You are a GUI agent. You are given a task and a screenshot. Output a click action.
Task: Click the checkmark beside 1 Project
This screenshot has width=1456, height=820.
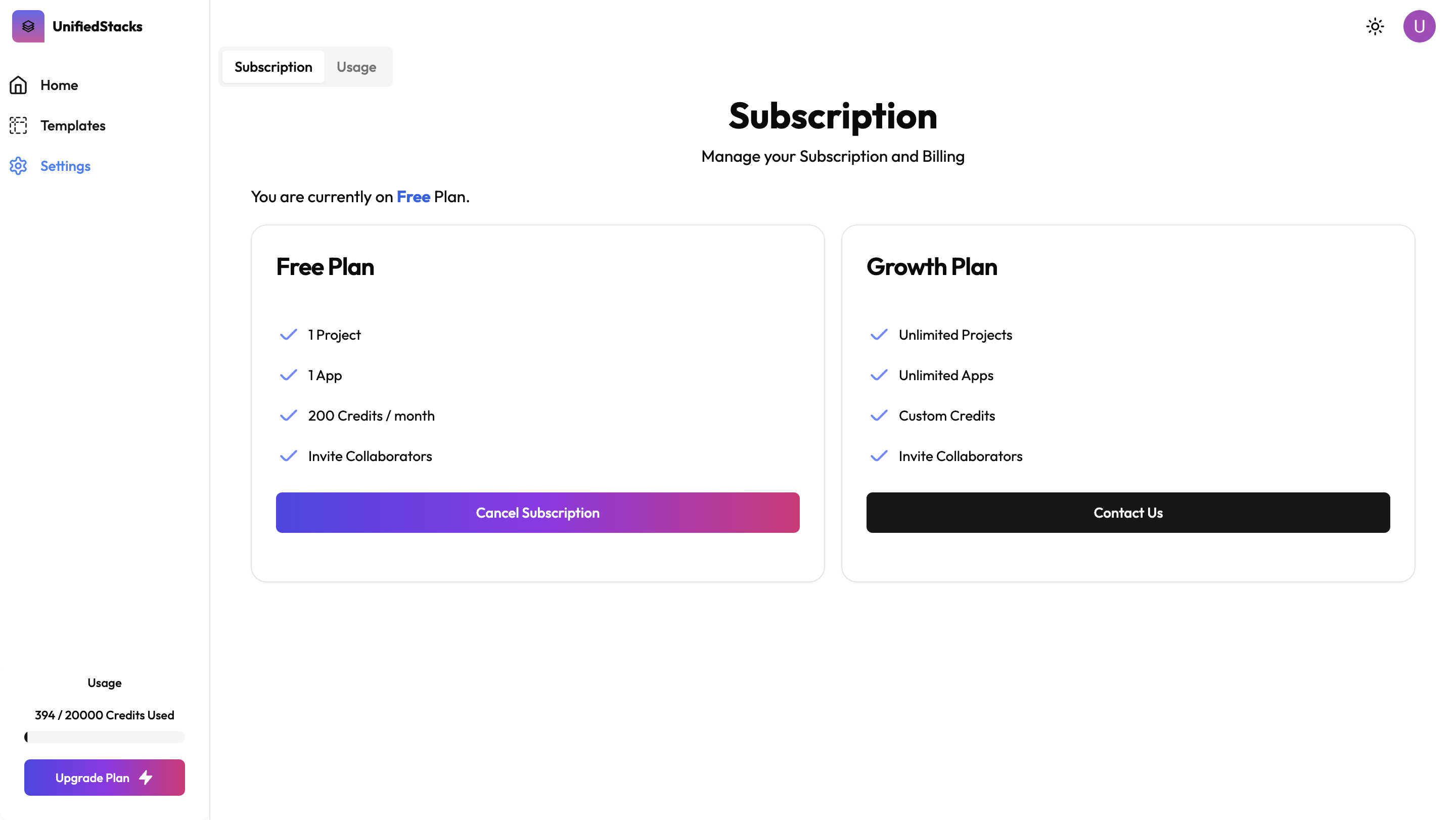point(288,335)
